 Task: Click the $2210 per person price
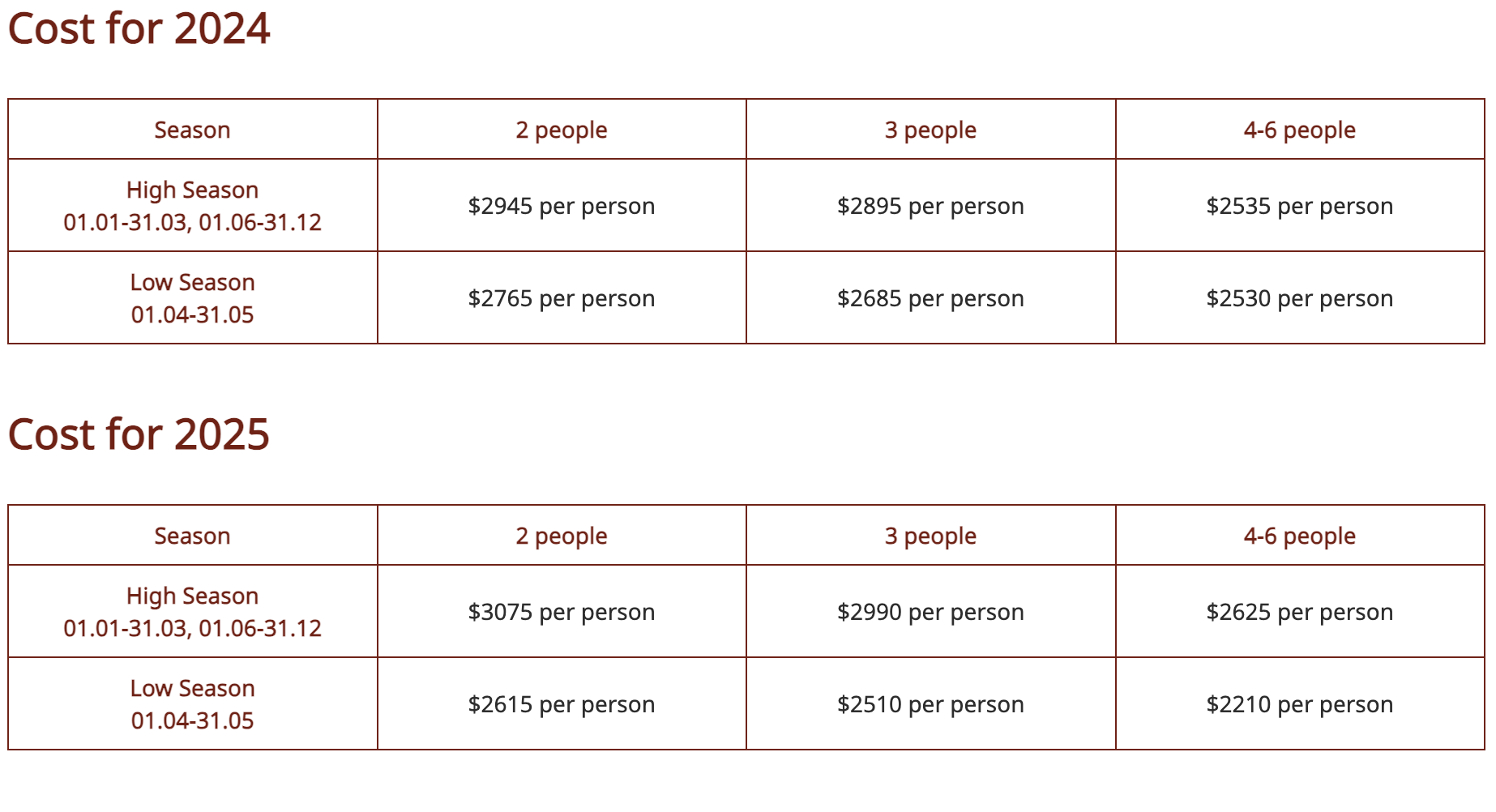point(1299,705)
